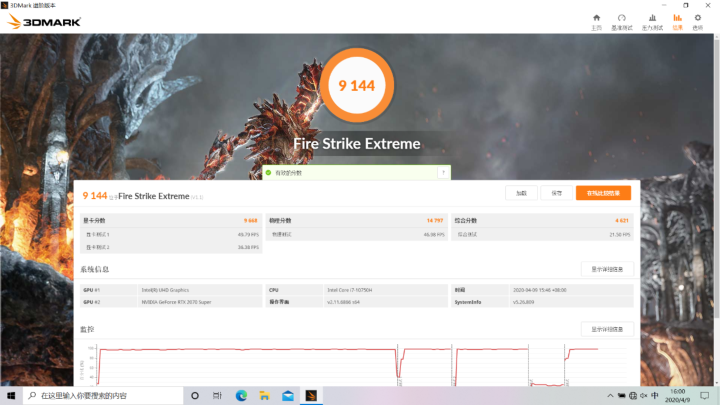Select graphics test 2 value 36.38 FPS
The width and height of the screenshot is (720, 405).
[x=248, y=247]
